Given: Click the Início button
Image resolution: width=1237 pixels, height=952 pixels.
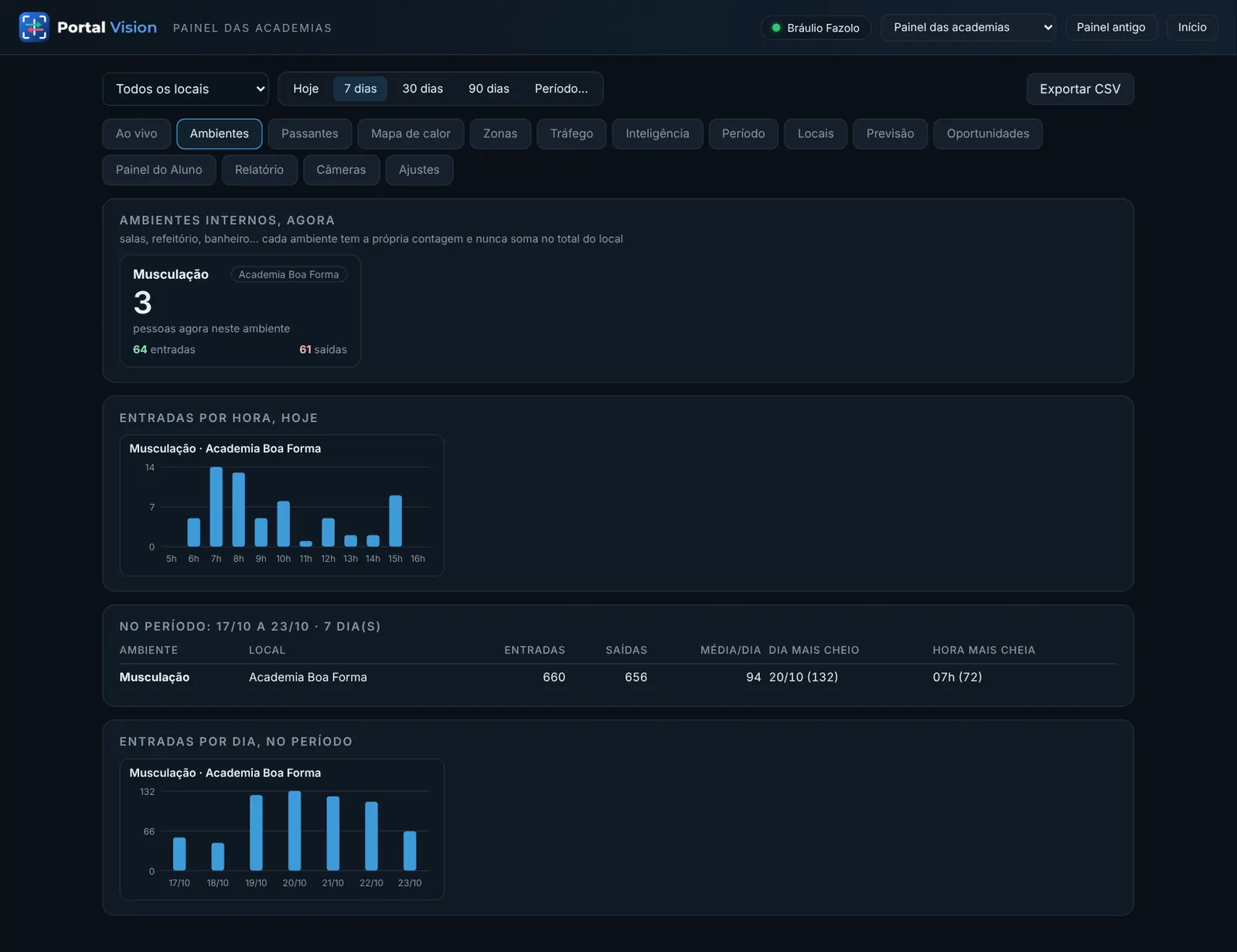Looking at the screenshot, I should click(x=1192, y=27).
